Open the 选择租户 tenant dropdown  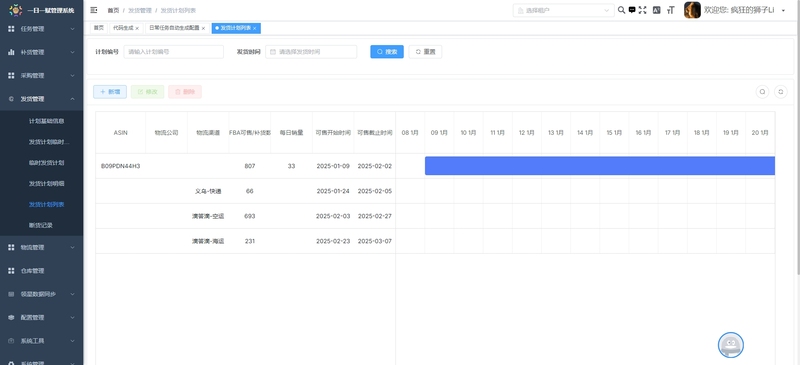(563, 10)
